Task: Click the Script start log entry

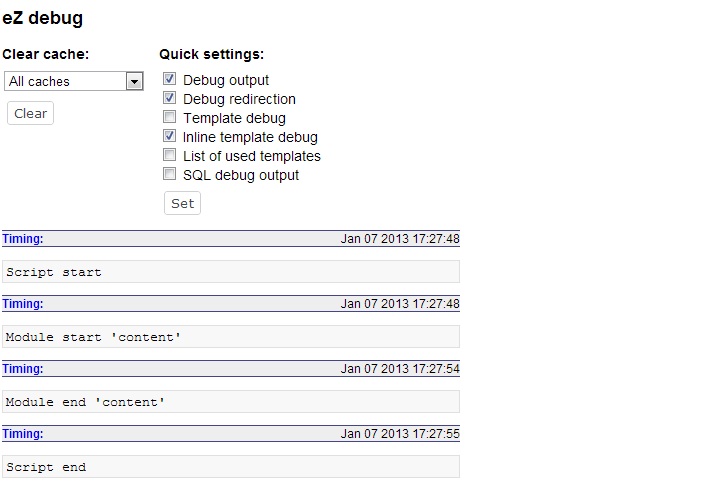Action: [231, 272]
